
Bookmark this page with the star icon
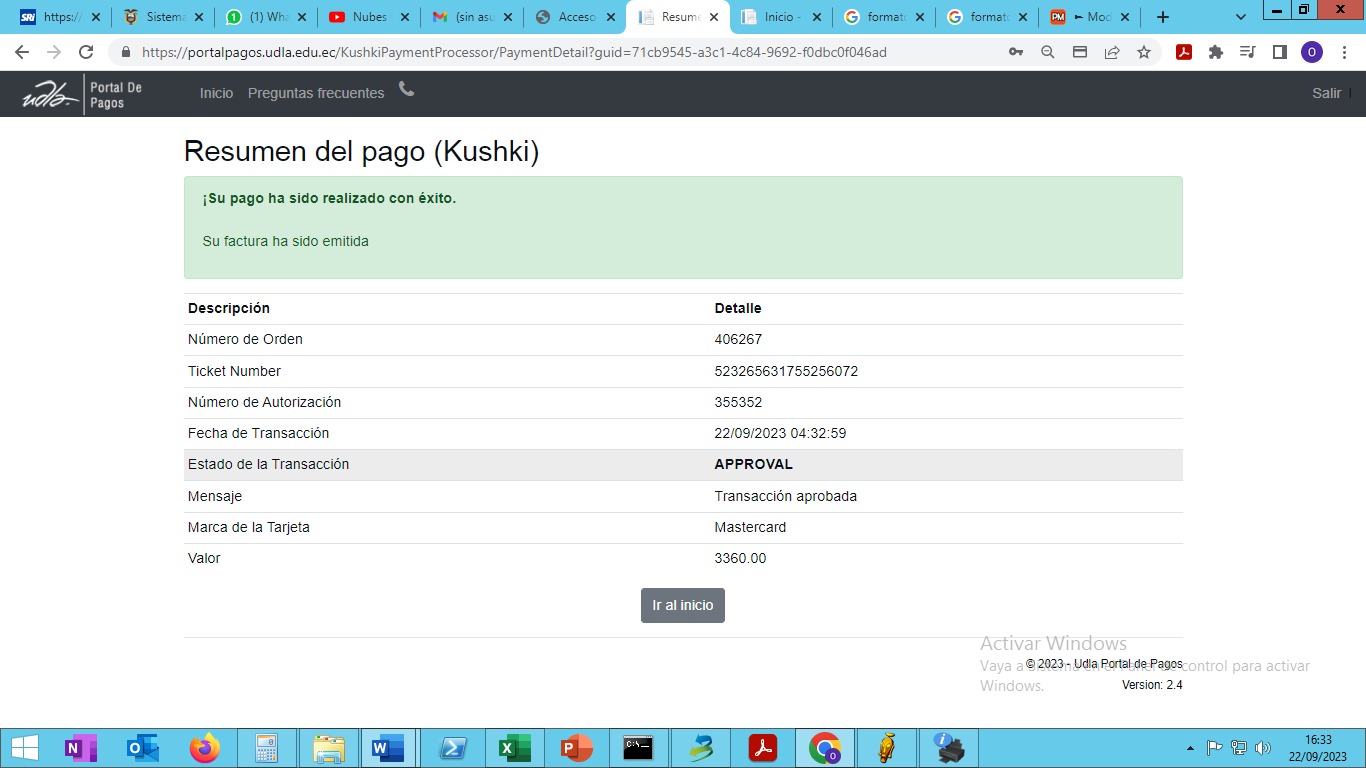pos(1144,52)
